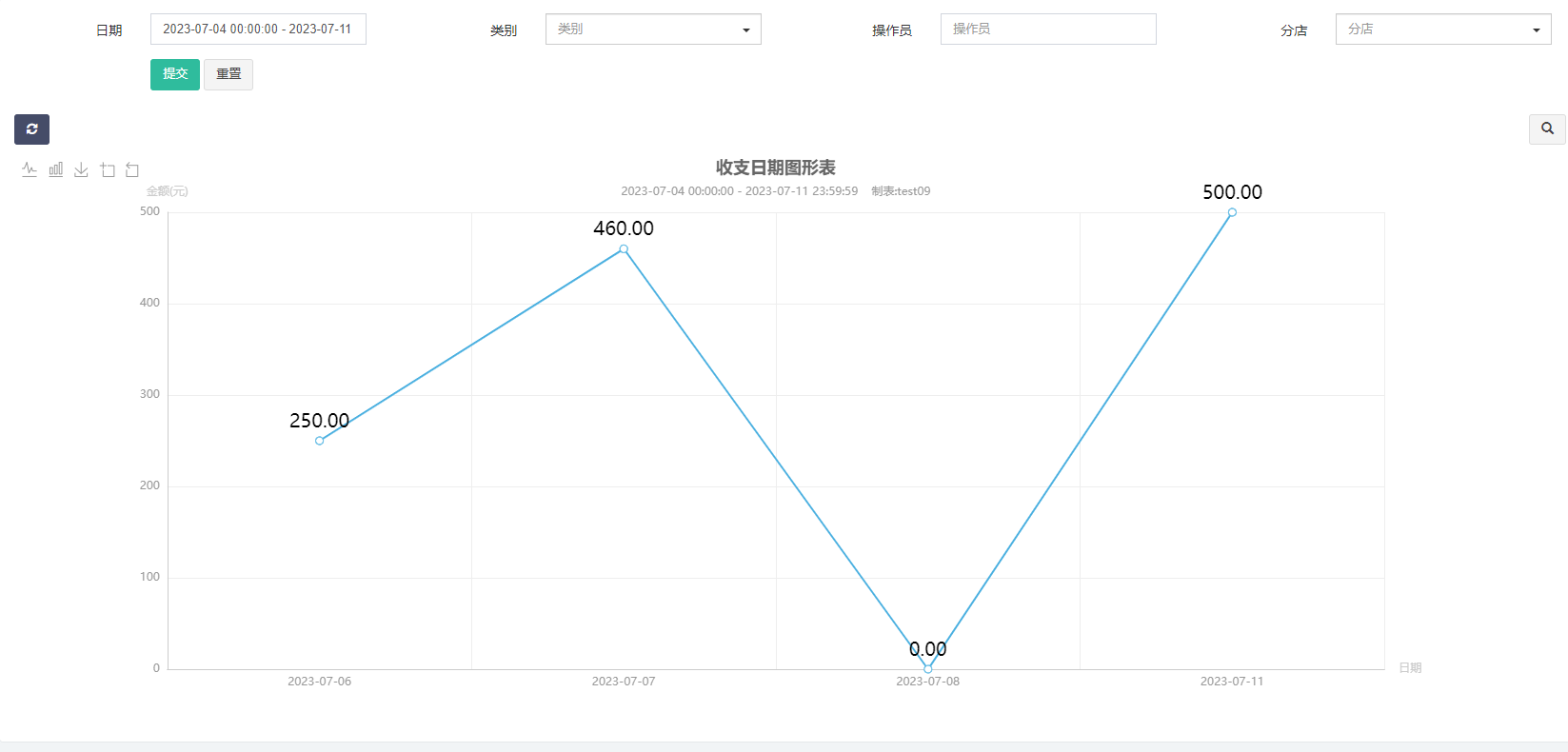Click y-axis value 100

coord(149,577)
